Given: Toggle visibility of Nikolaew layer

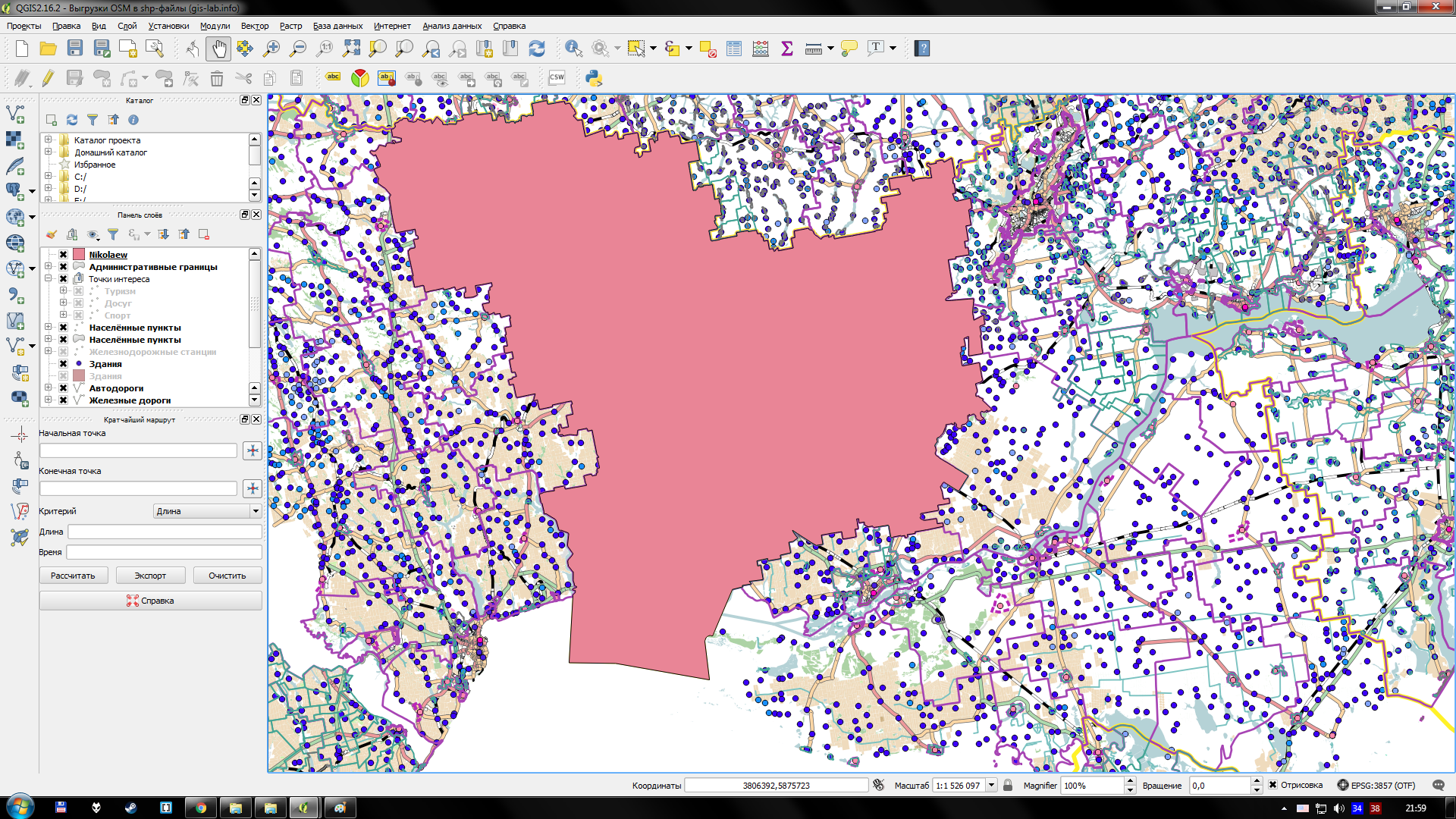Looking at the screenshot, I should [64, 255].
